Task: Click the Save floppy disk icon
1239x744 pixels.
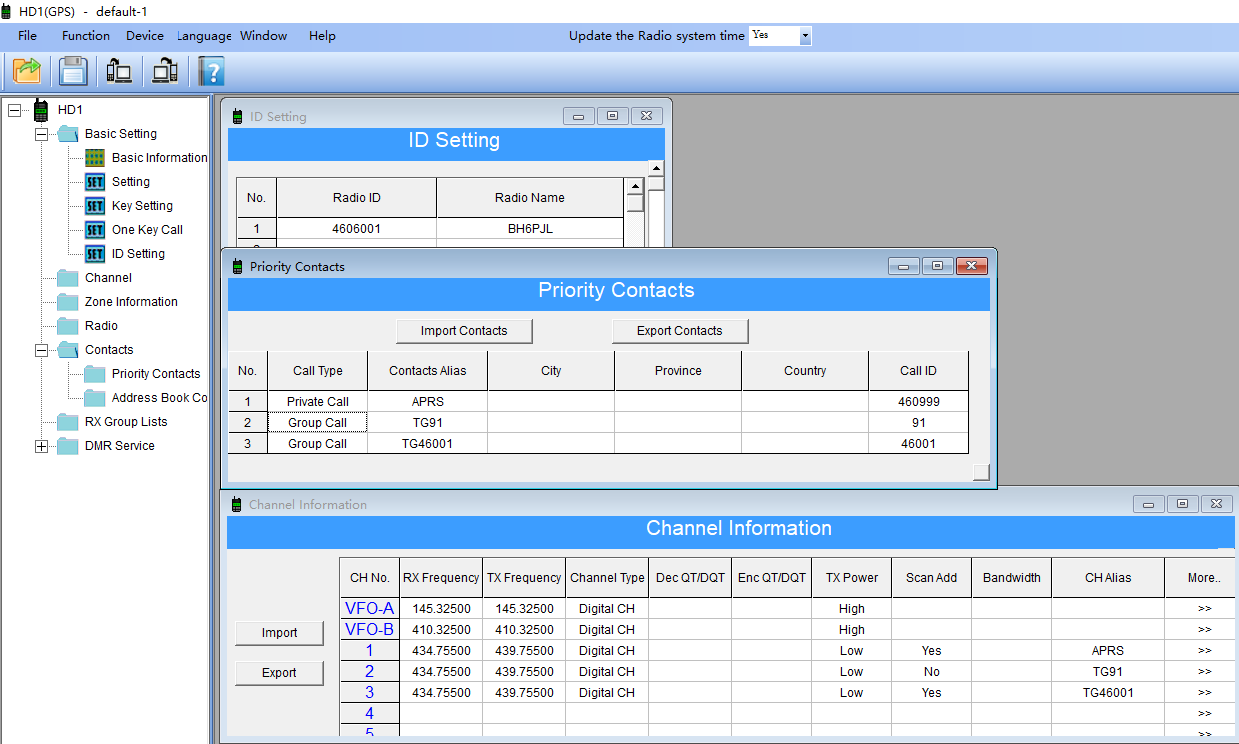Action: tap(73, 71)
